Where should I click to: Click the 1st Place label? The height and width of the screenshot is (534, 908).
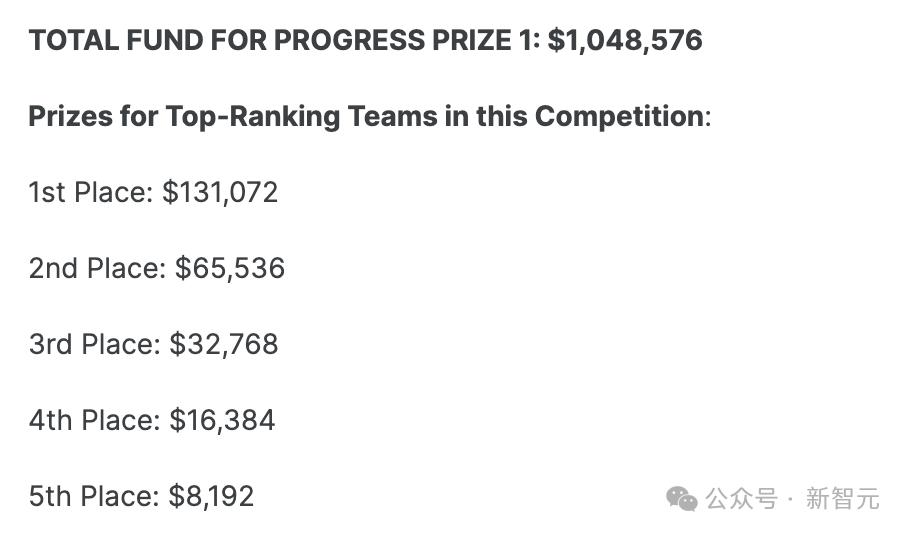[x=90, y=192]
